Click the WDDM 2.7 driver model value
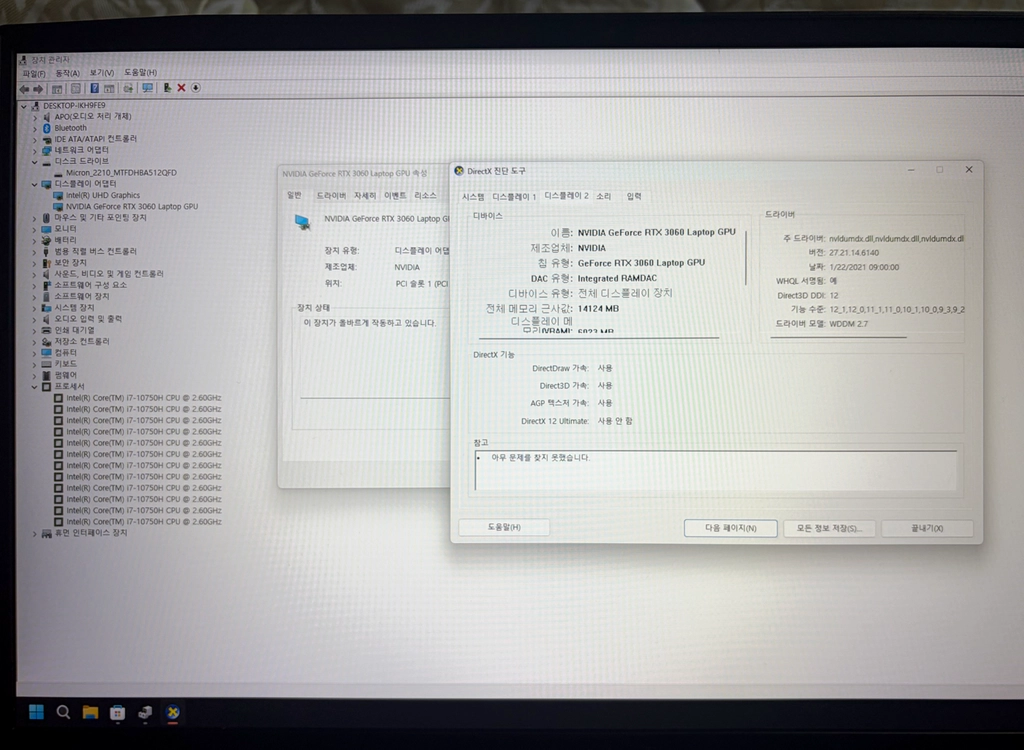The image size is (1024, 750). (x=848, y=324)
